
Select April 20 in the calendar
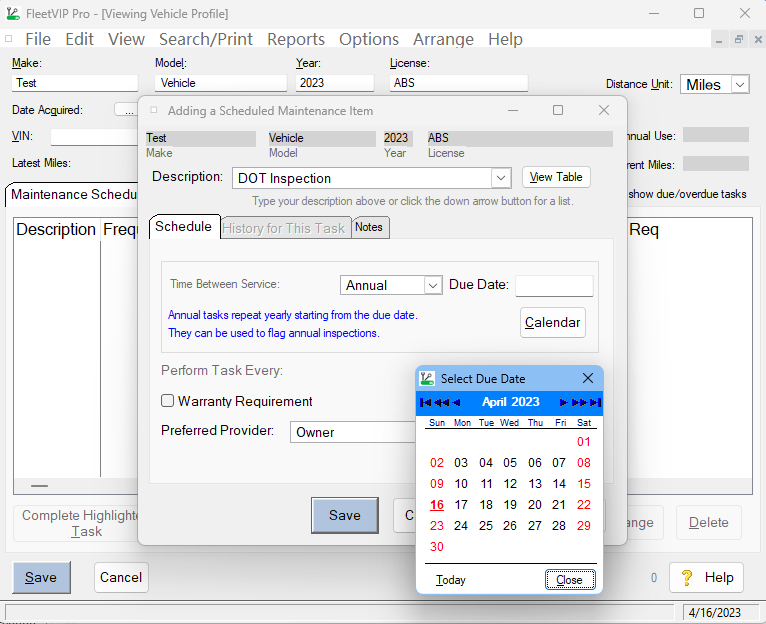(x=534, y=505)
